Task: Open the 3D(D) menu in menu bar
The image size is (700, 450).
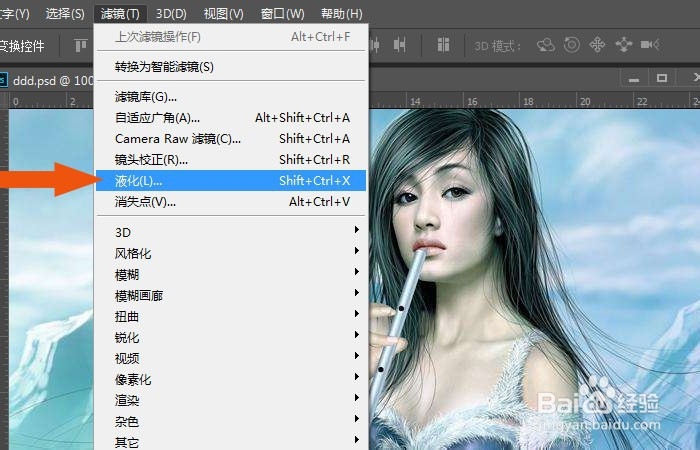Action: (x=171, y=13)
